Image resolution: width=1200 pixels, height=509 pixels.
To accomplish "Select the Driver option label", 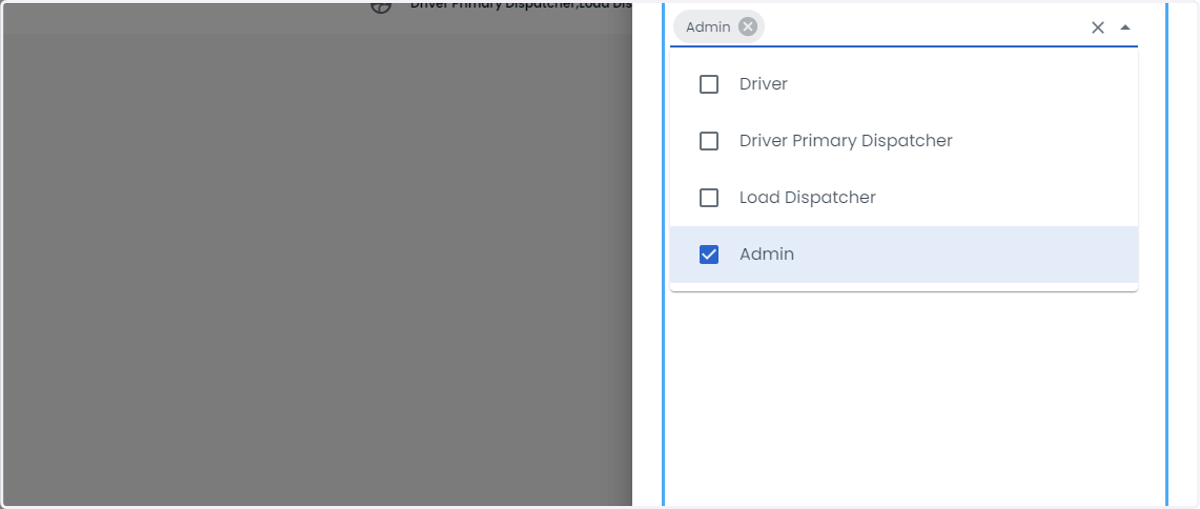I will 763,84.
